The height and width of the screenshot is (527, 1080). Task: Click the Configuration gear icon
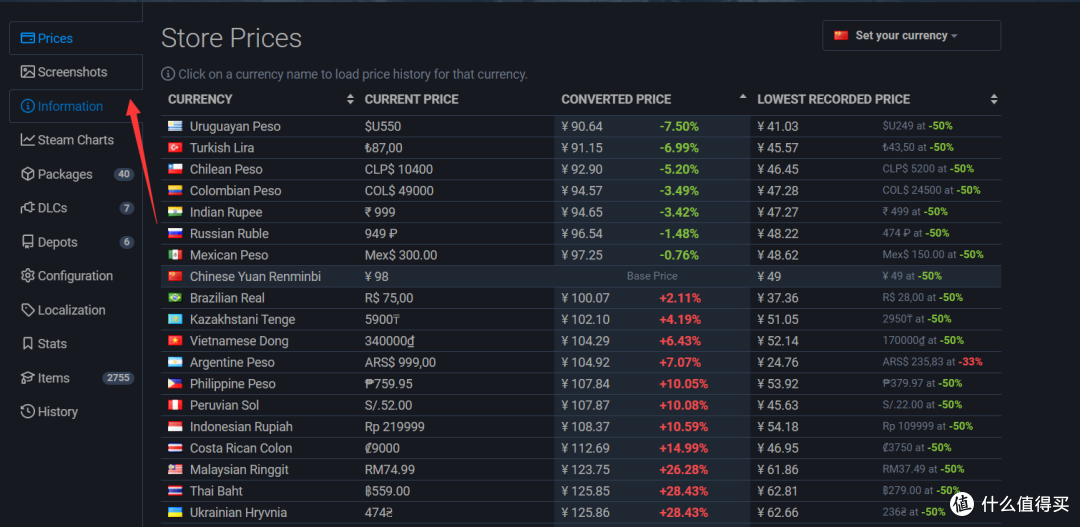[28, 277]
